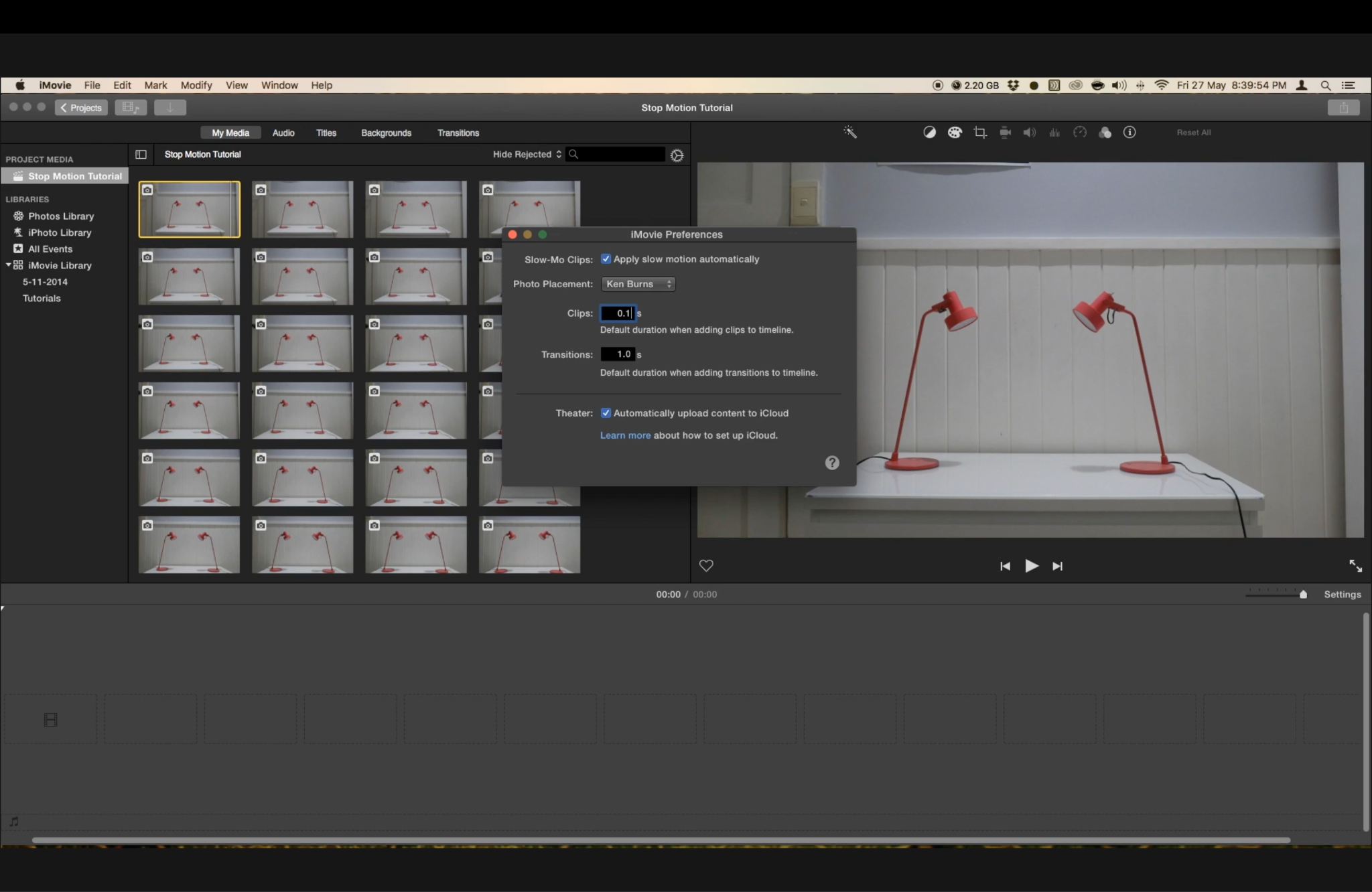Open the color balance adjustment
The width and height of the screenshot is (1372, 892).
point(929,132)
